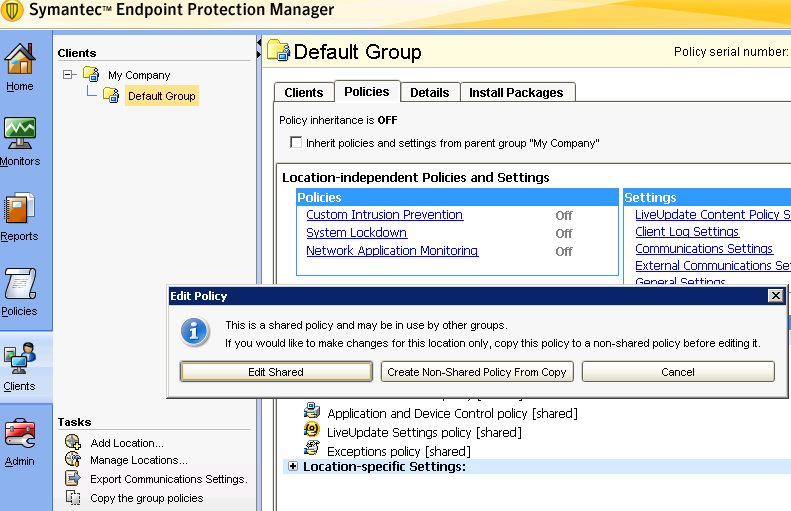Open the Details tab
The width and height of the screenshot is (791, 511).
click(430, 92)
